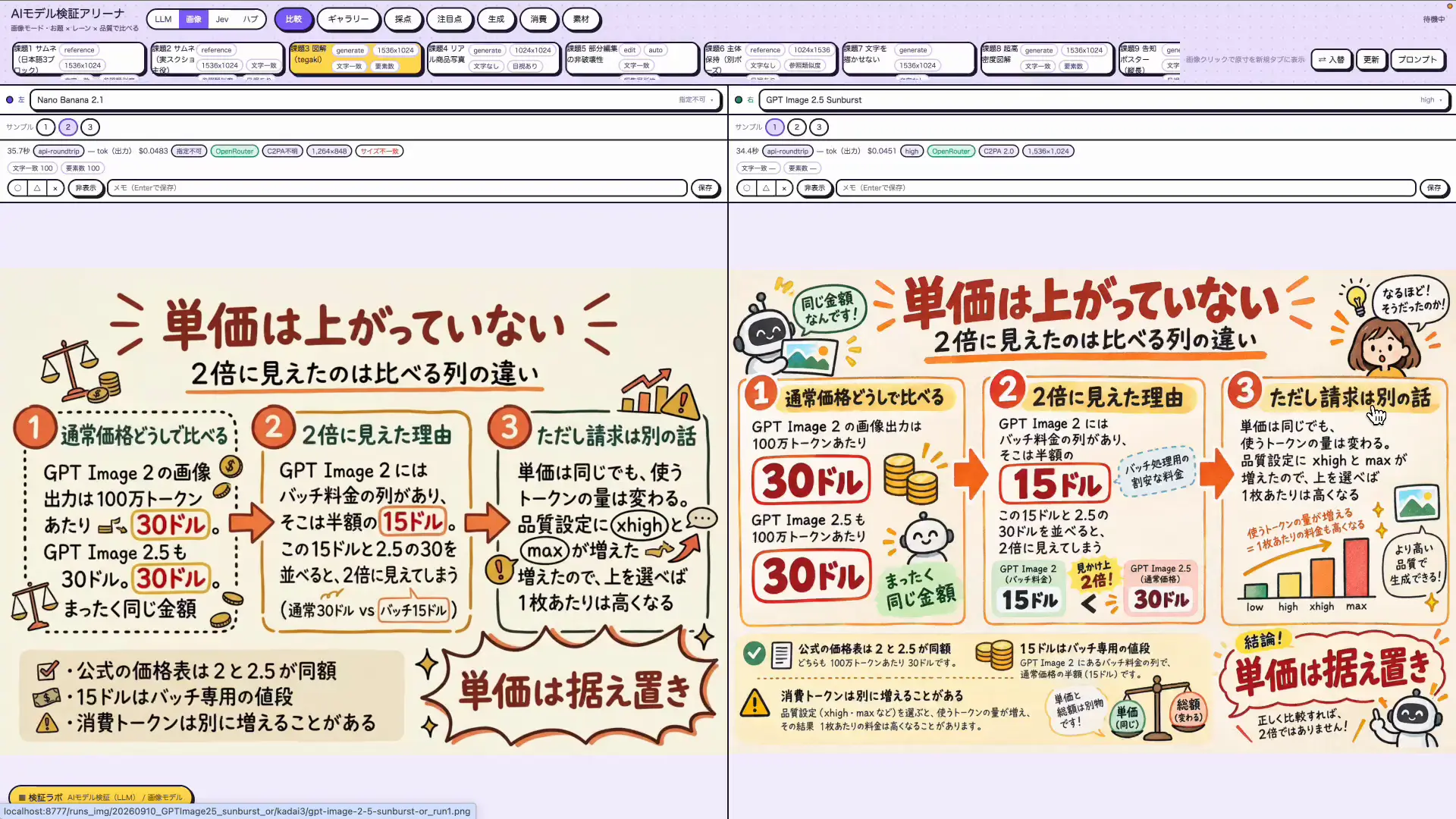Hide left image with 非表示 button
1456x819 pixels.
[86, 188]
